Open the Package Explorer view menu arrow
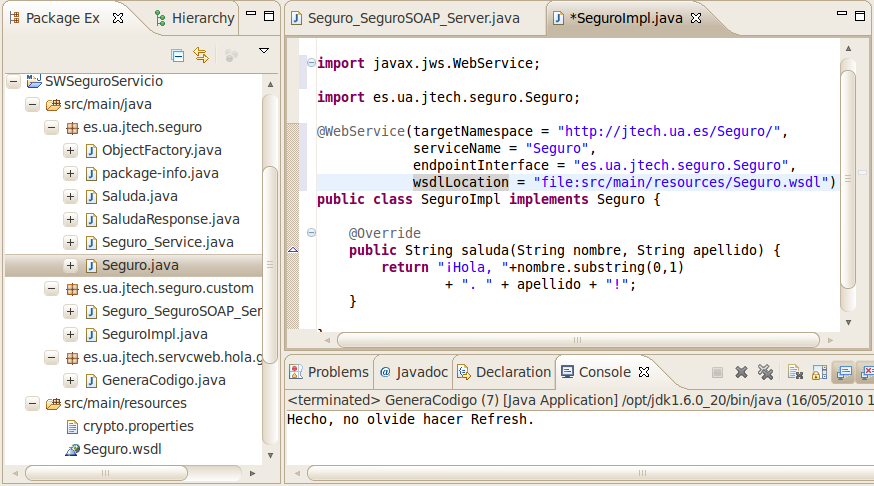874x486 pixels. point(264,51)
